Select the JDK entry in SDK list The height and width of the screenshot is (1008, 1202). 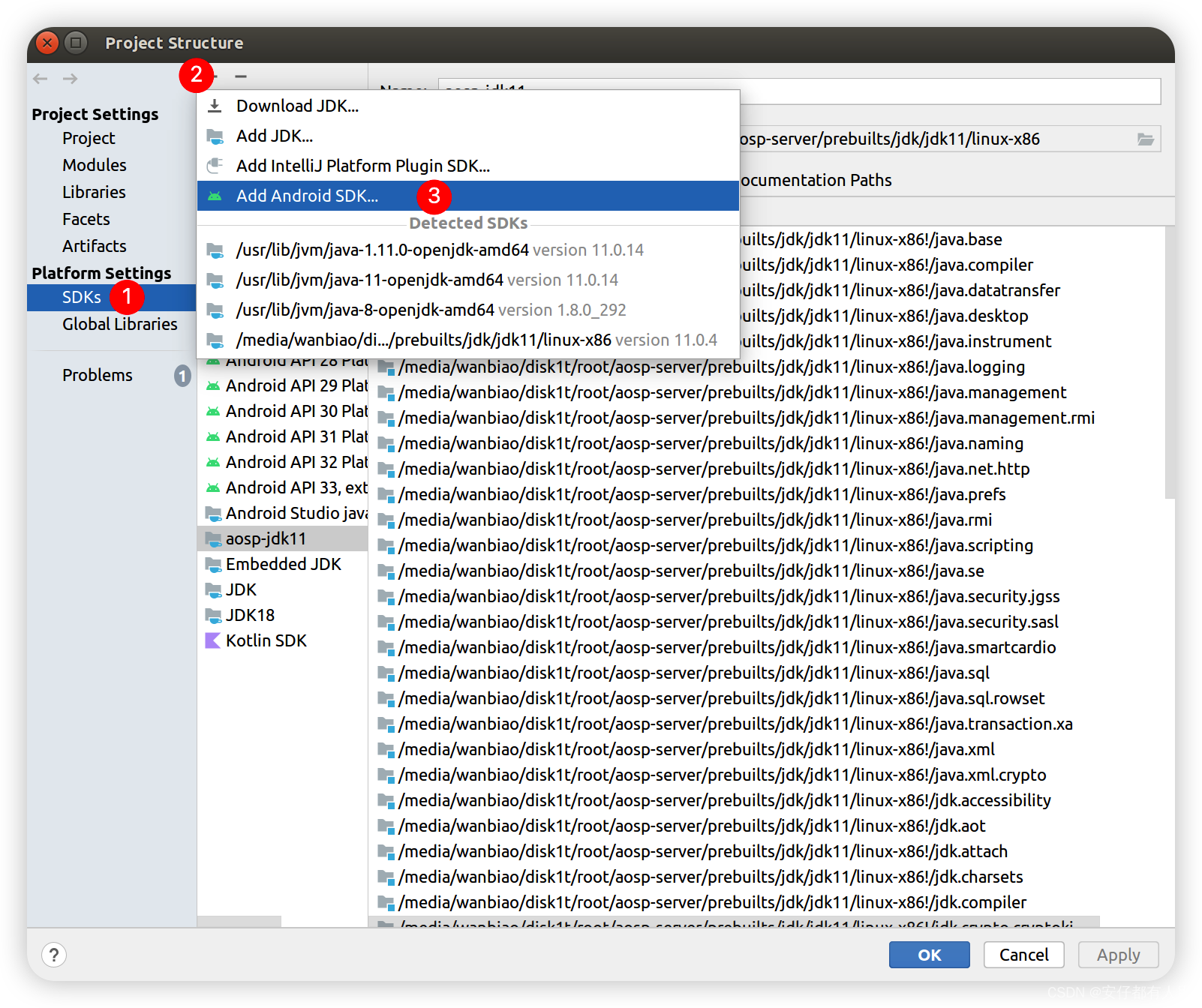[284, 589]
